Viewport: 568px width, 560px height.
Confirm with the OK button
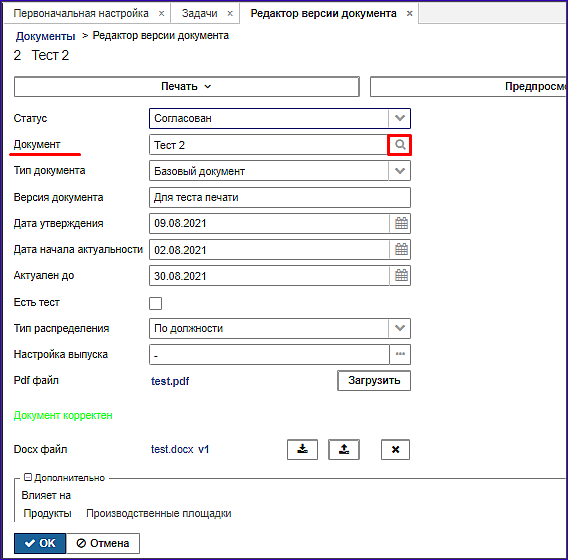tap(40, 543)
